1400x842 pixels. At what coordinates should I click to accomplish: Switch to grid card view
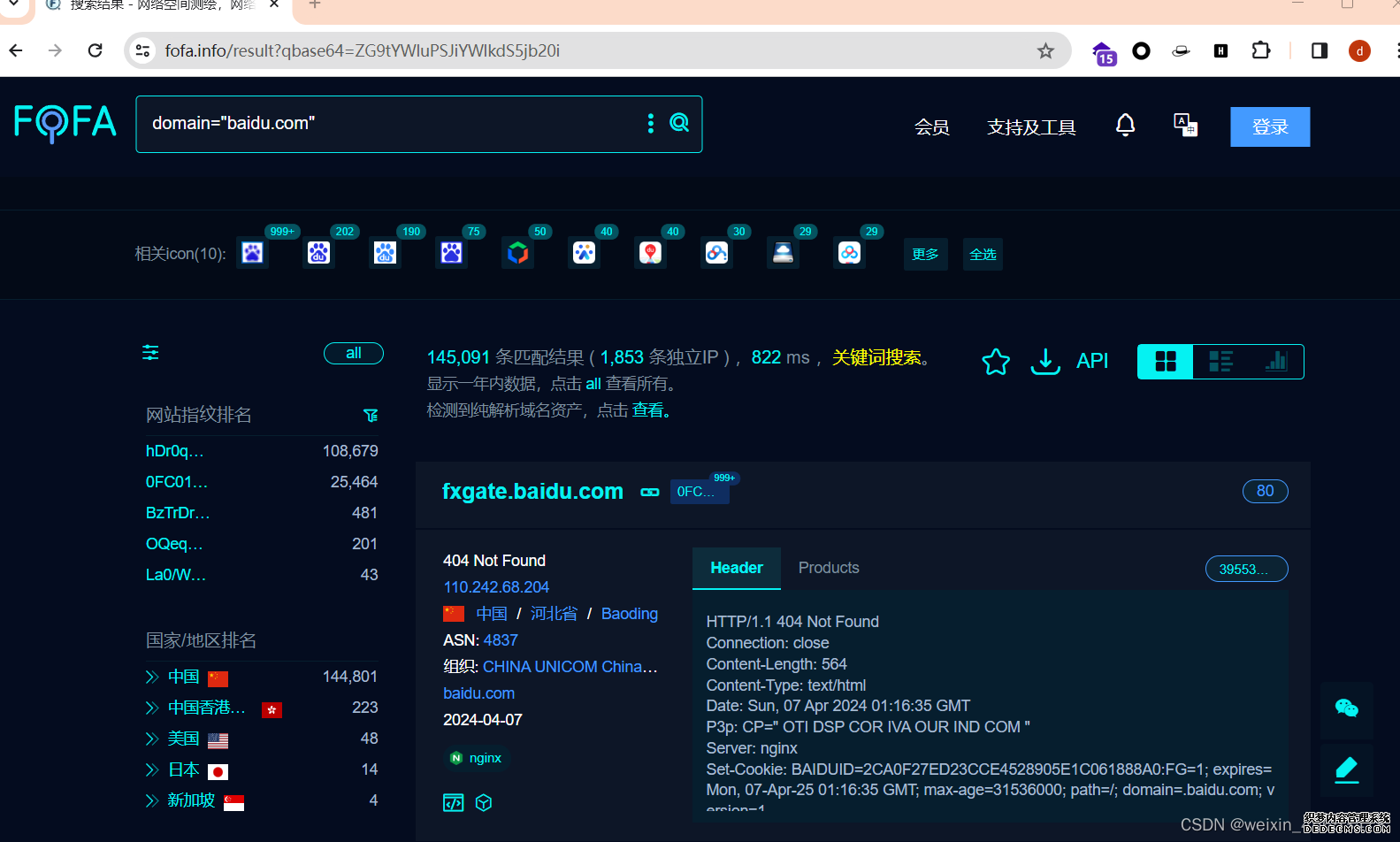1166,362
